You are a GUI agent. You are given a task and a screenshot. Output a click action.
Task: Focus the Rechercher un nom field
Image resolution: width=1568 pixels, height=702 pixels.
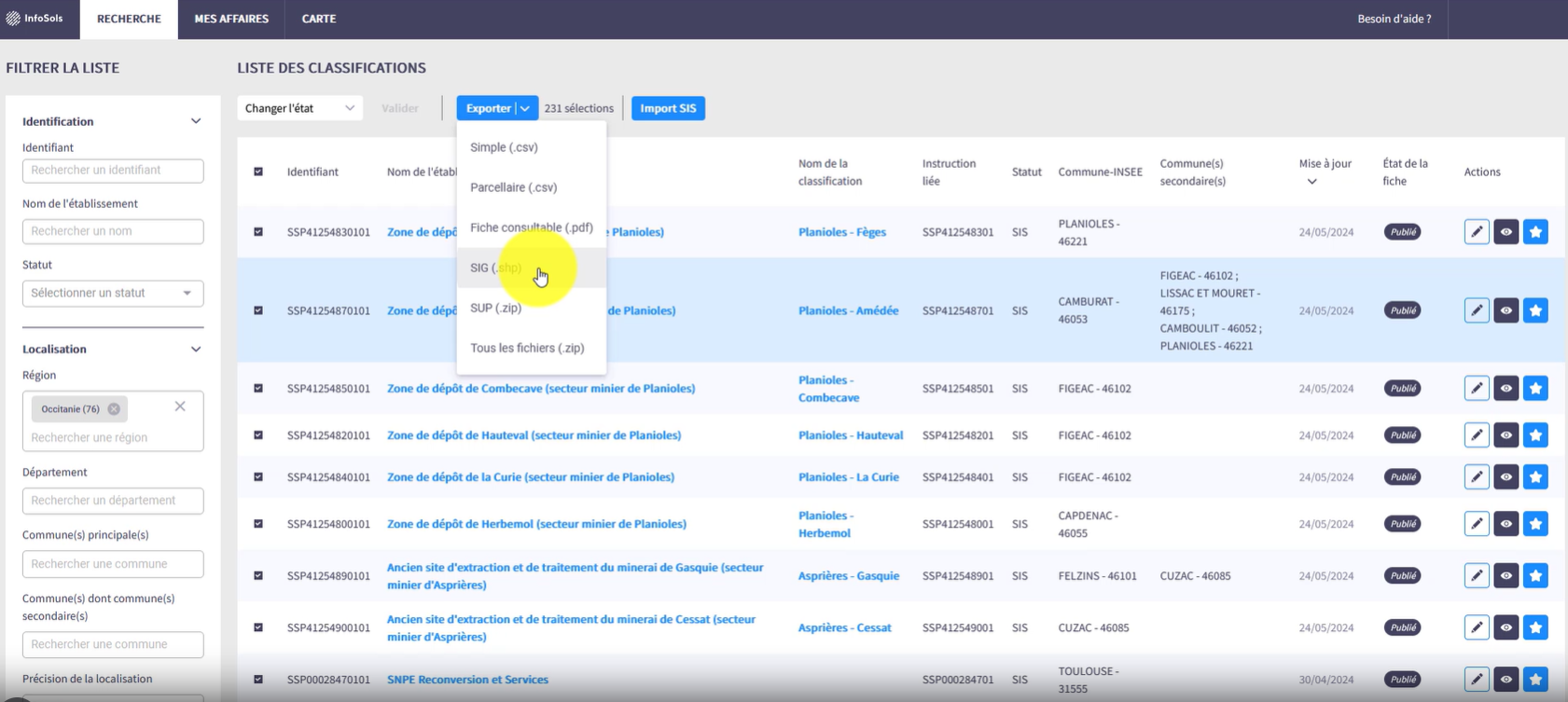pos(113,231)
